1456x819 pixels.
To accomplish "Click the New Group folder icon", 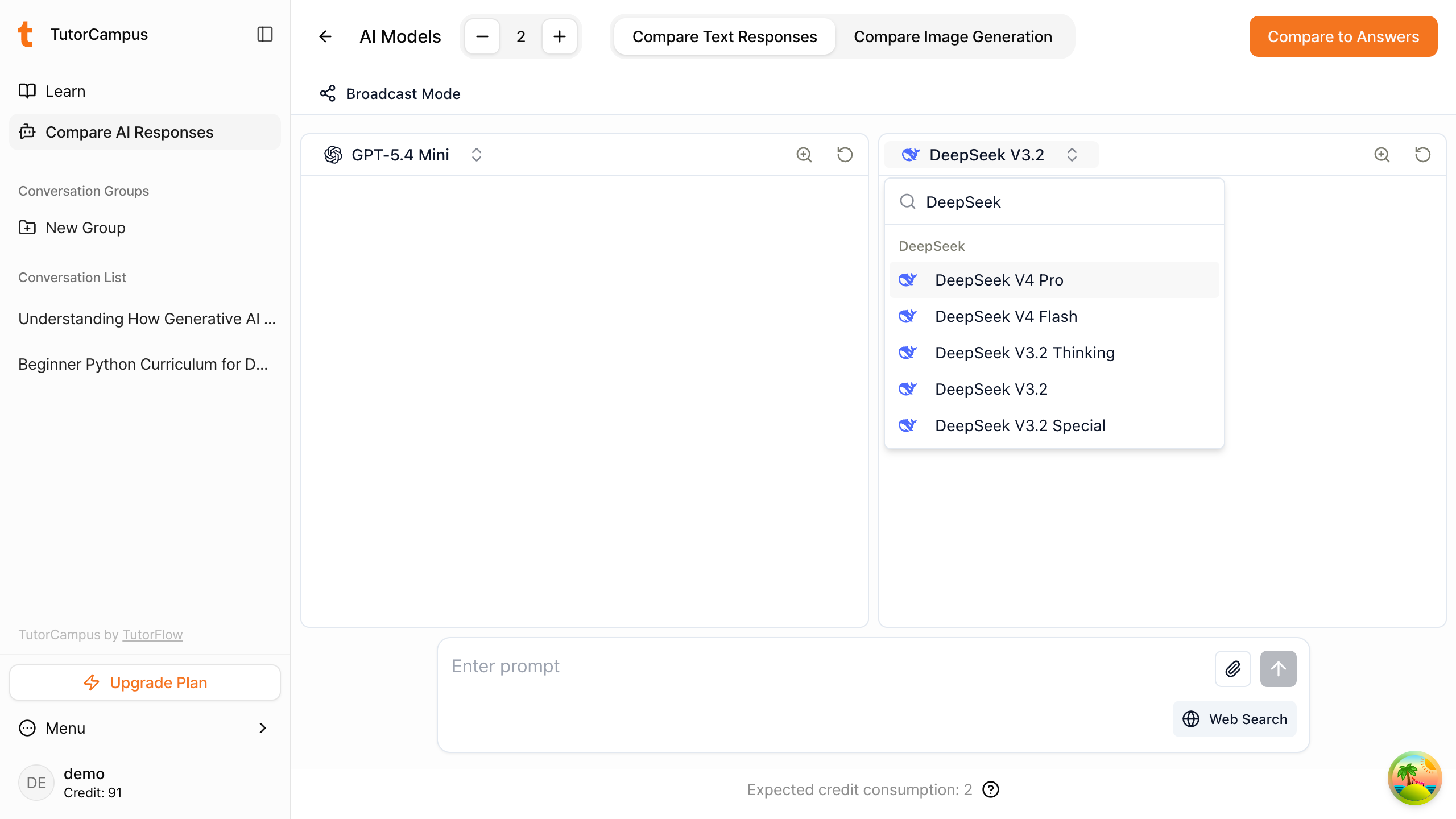I will tap(27, 227).
